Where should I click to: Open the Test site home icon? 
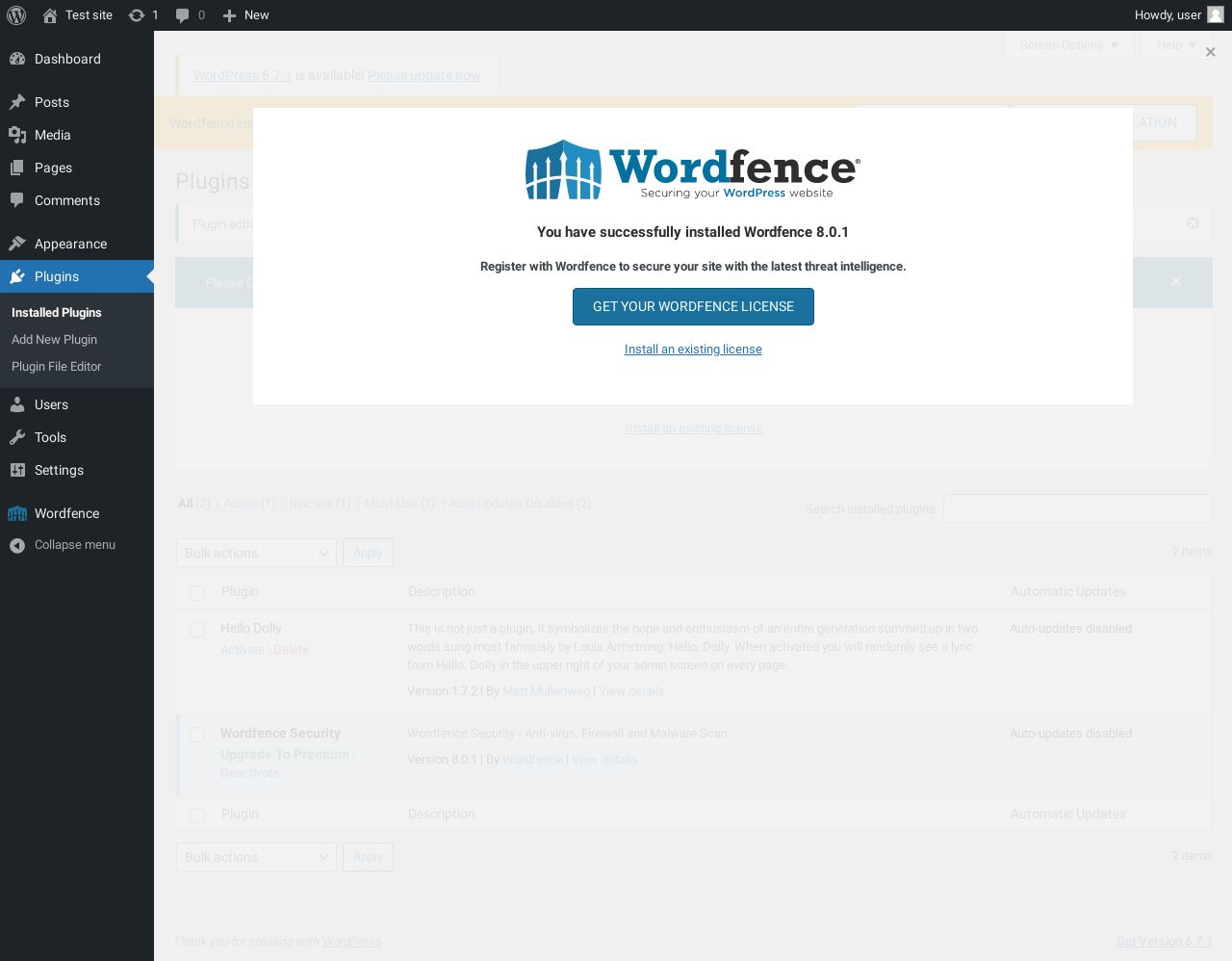50,15
